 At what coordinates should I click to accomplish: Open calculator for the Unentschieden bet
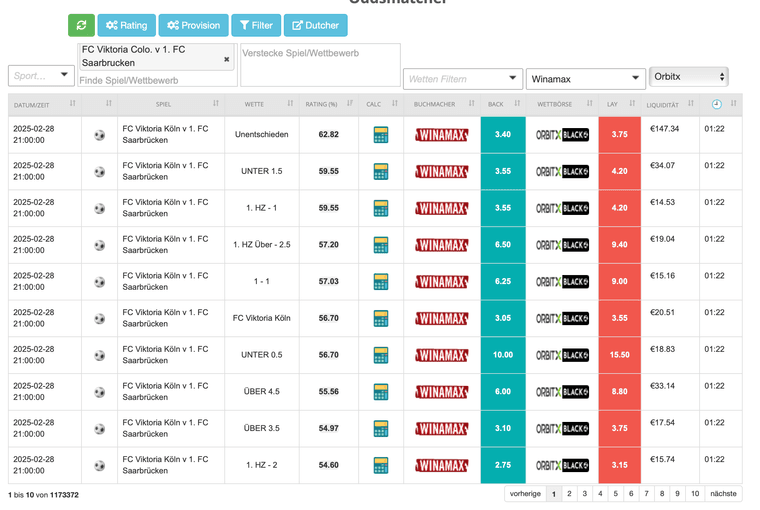pos(381,135)
